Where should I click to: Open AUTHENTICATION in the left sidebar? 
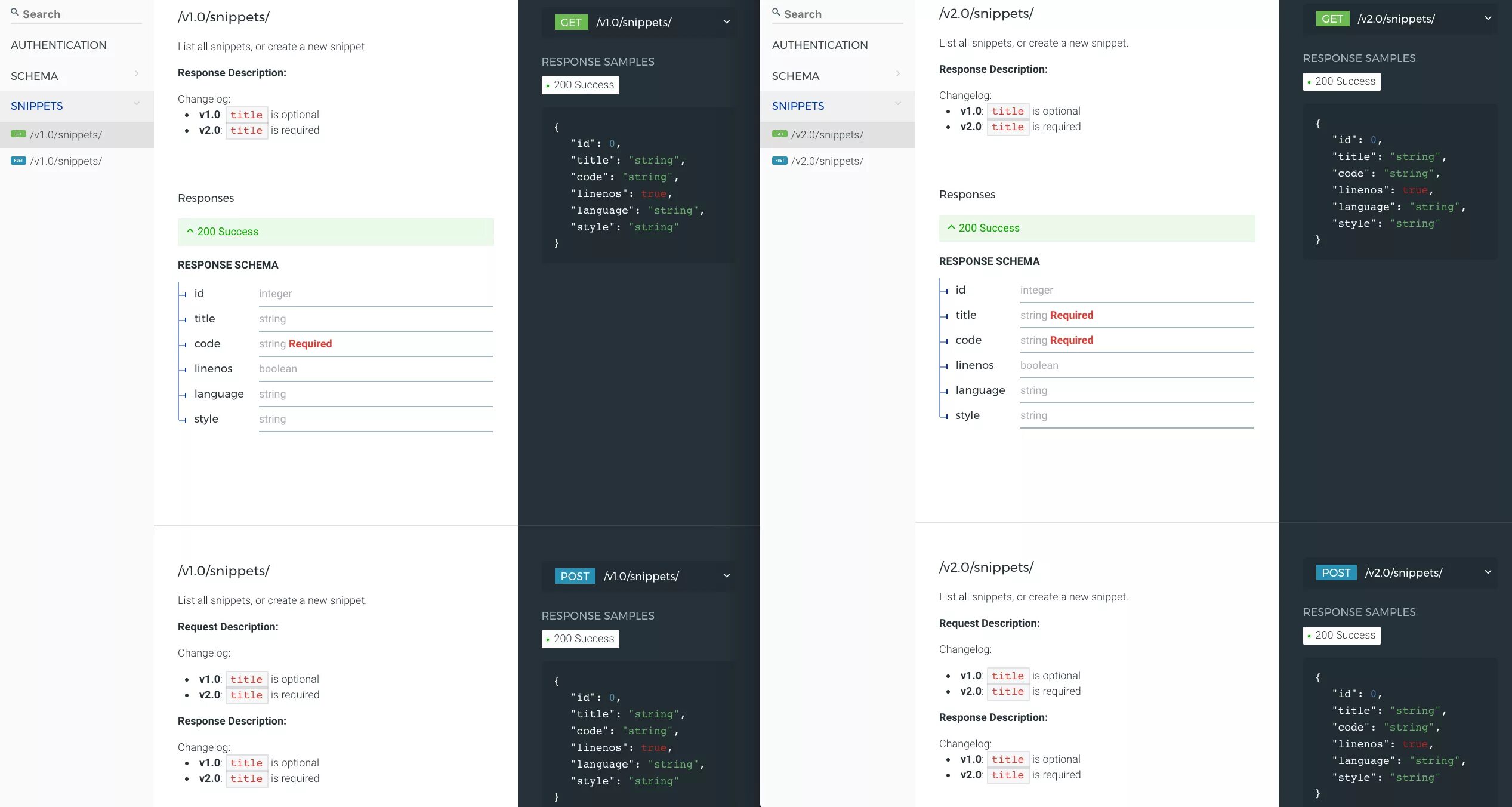tap(58, 45)
